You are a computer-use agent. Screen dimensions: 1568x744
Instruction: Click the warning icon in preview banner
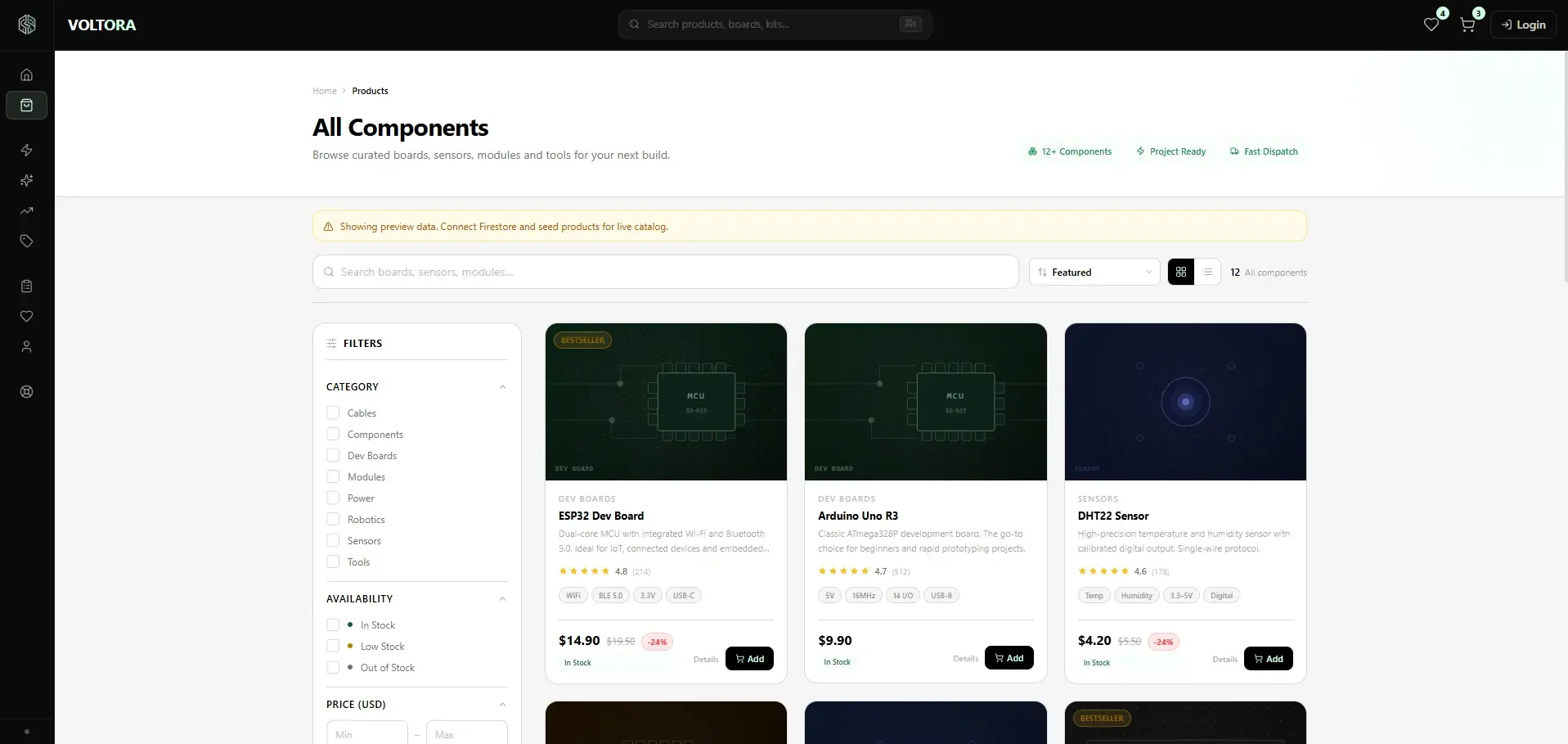[329, 227]
